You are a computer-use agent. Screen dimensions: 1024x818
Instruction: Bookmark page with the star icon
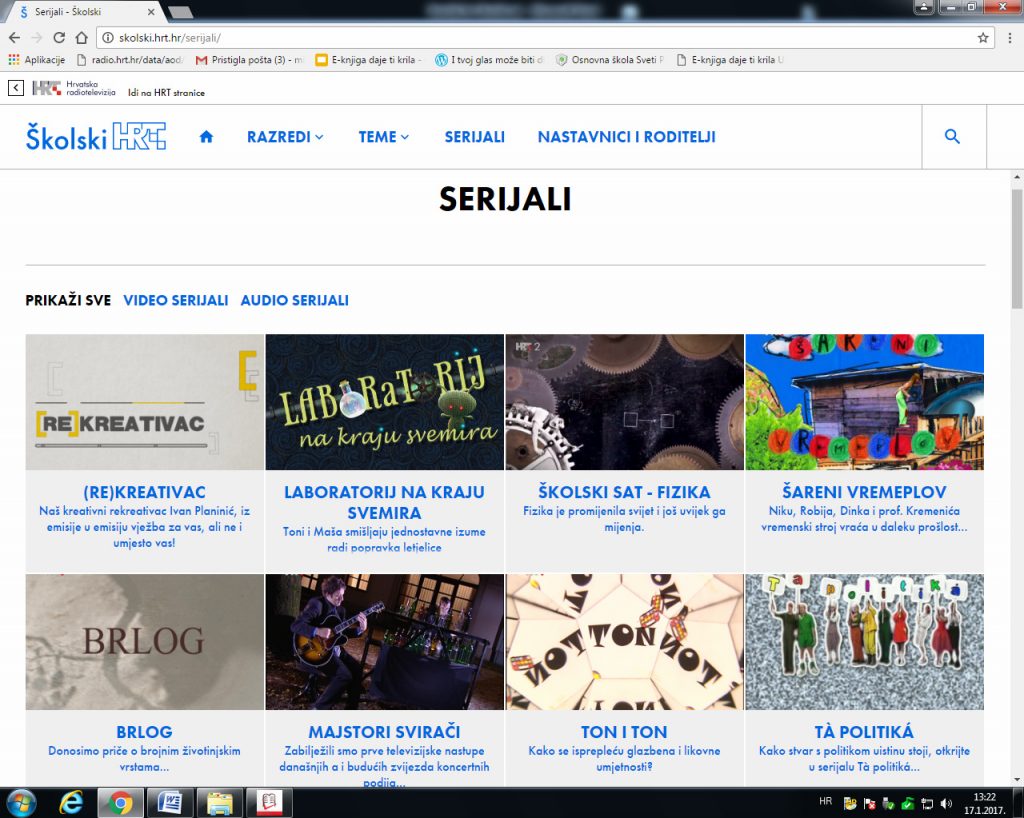click(x=983, y=38)
